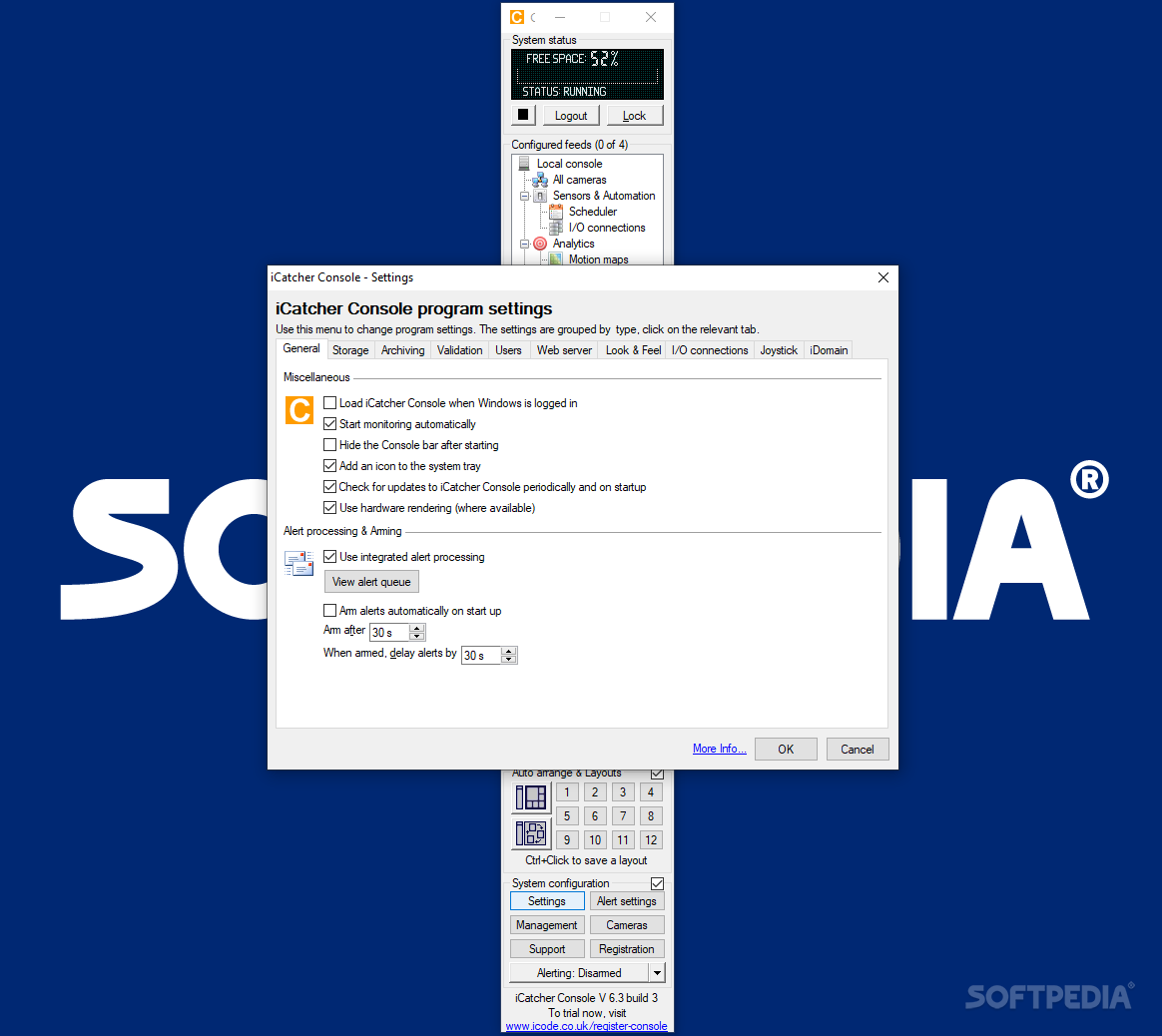
Task: Click the stop monitoring square button
Action: (x=523, y=115)
